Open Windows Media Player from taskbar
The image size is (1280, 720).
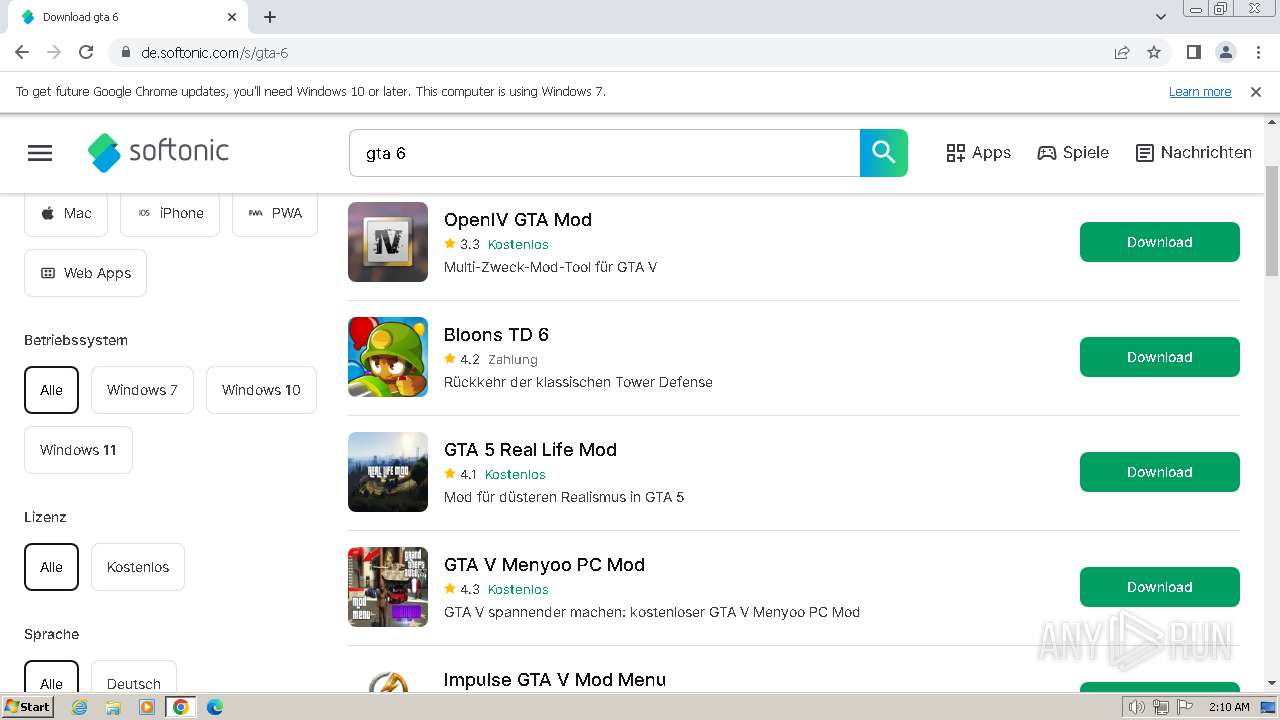click(x=147, y=707)
